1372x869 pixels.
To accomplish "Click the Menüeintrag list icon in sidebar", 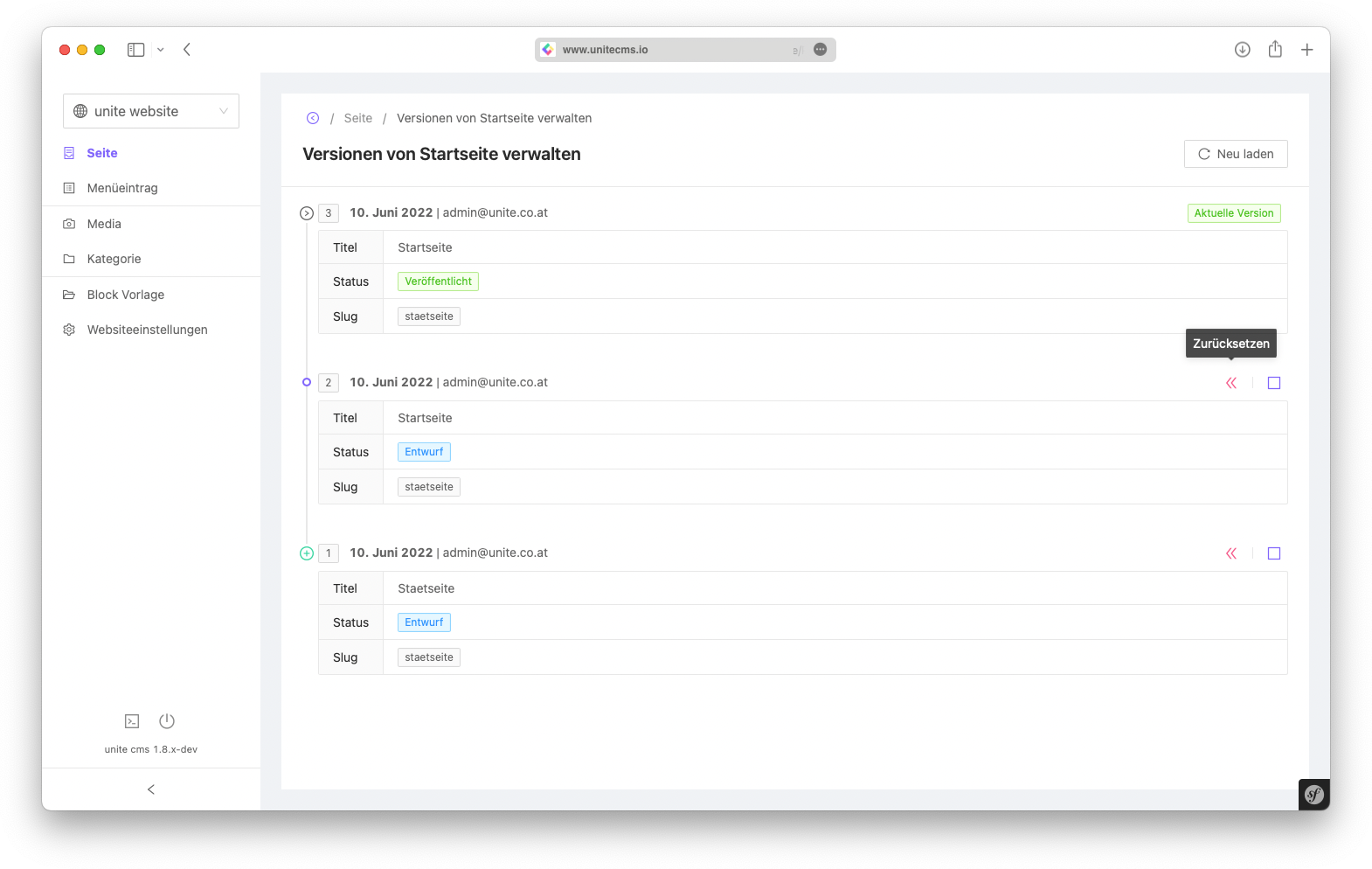I will pyautogui.click(x=69, y=188).
